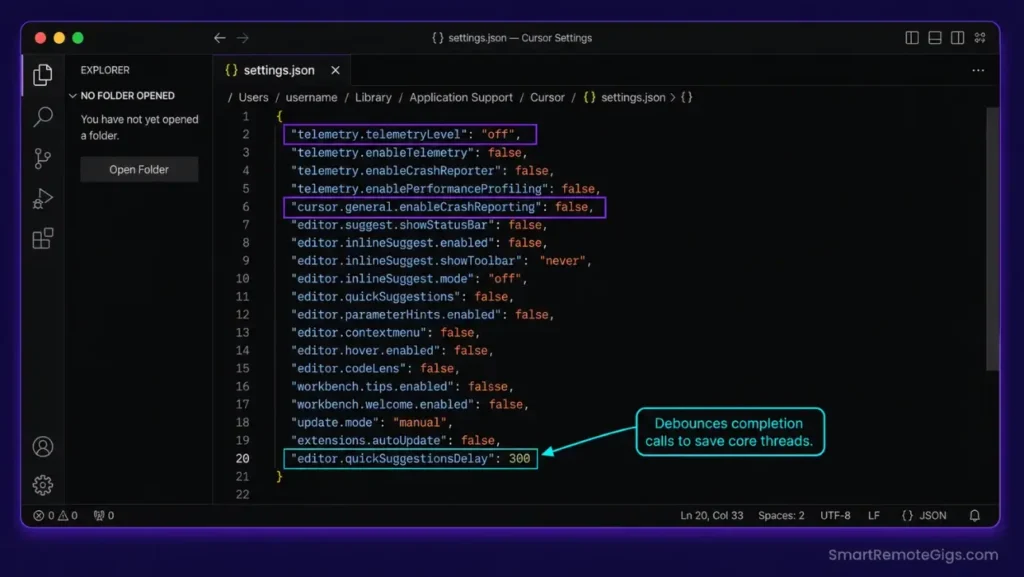Change encoding via UTF-8 status item
This screenshot has width=1024, height=577.
point(835,516)
